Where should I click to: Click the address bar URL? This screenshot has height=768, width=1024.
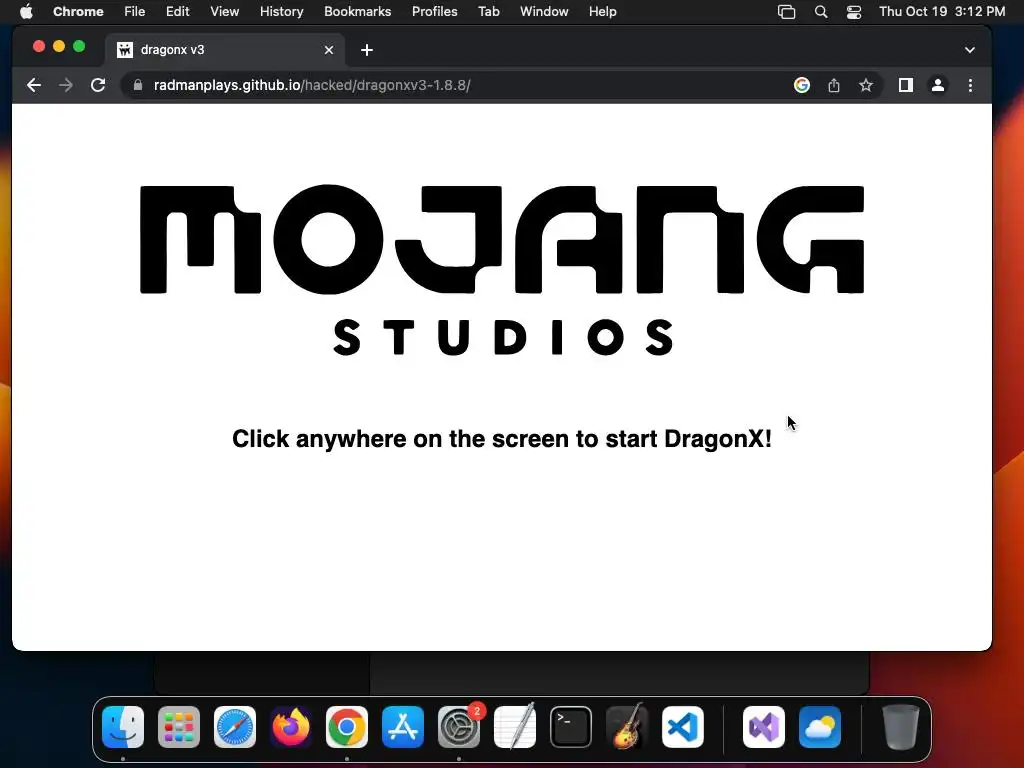[x=312, y=85]
